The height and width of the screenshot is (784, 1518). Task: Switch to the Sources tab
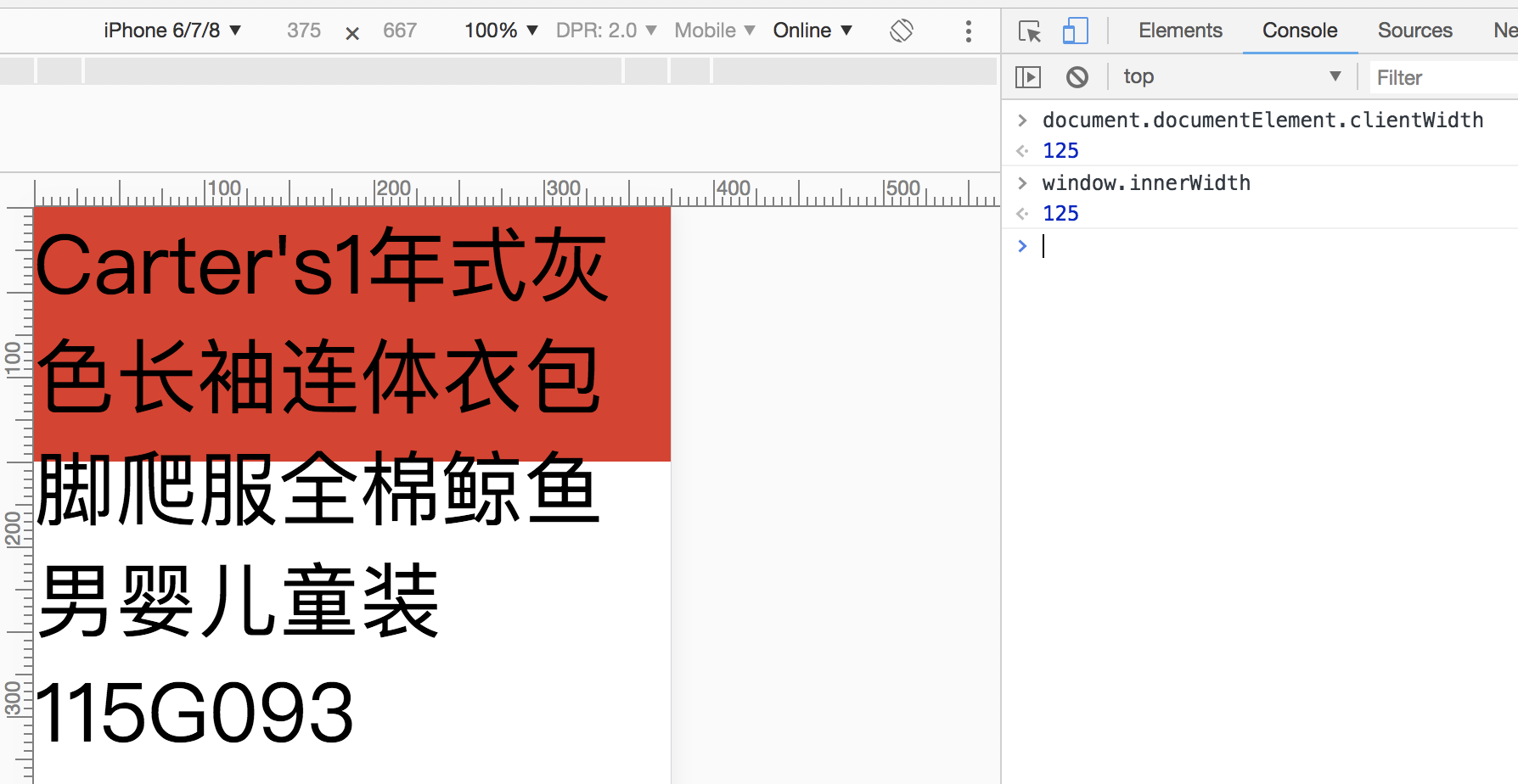1414,31
